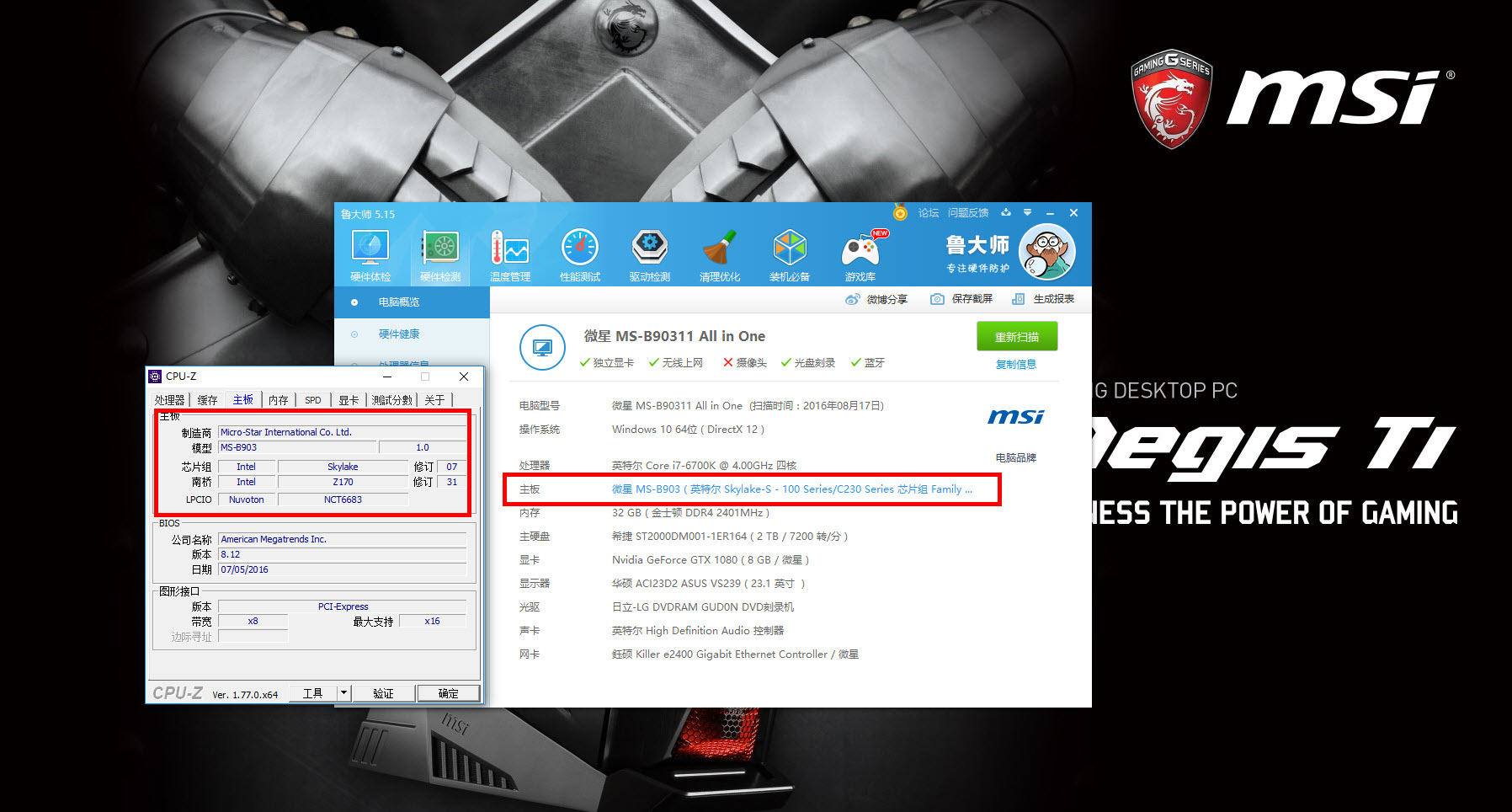Screen dimensions: 1512x812
Task: Select 电脑概览 in the sidebar
Action: click(412, 302)
